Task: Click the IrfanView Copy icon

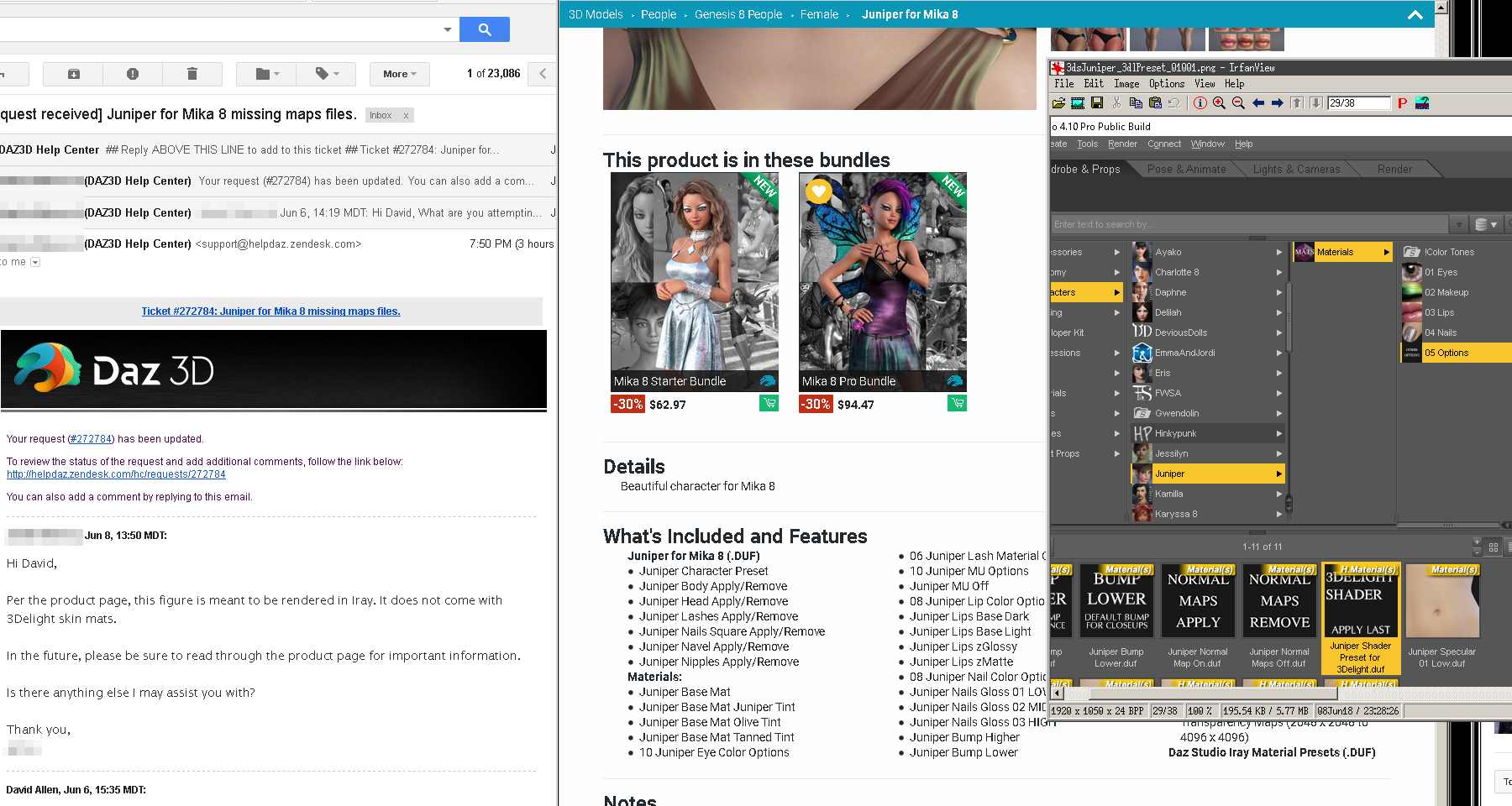Action: (1136, 103)
